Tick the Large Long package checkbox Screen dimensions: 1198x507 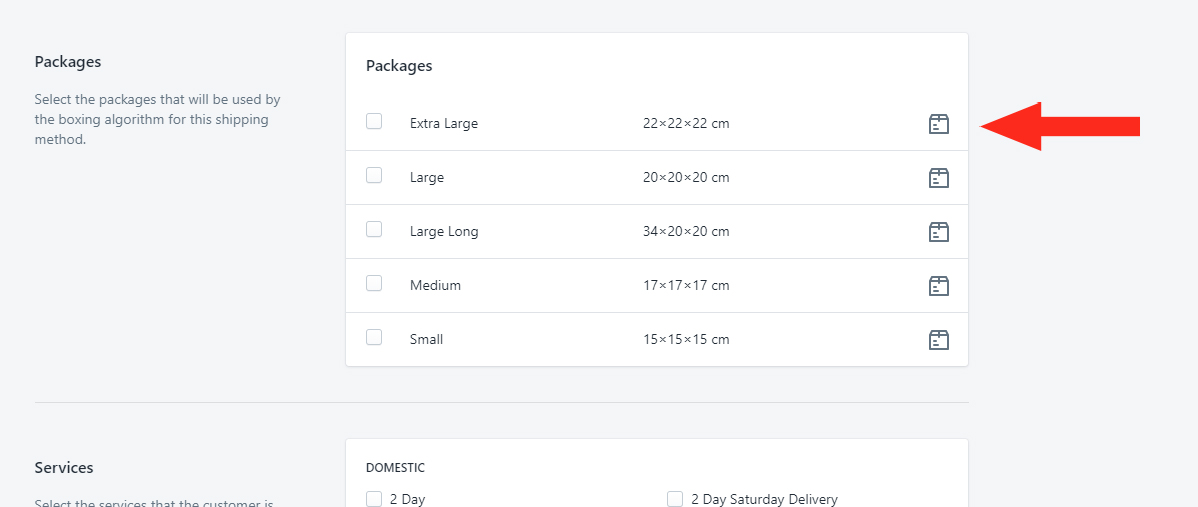click(x=374, y=229)
